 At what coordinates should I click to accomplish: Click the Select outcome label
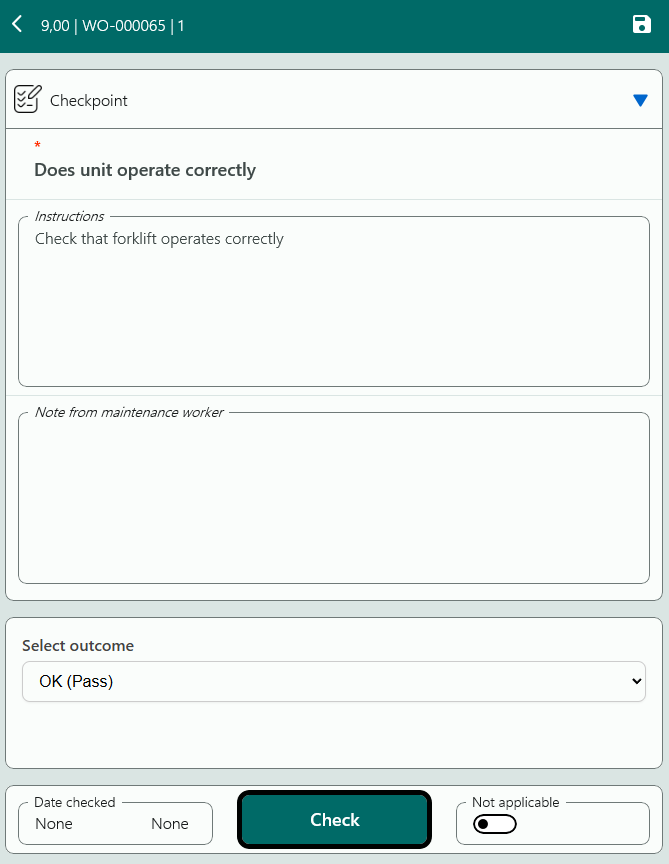[78, 646]
